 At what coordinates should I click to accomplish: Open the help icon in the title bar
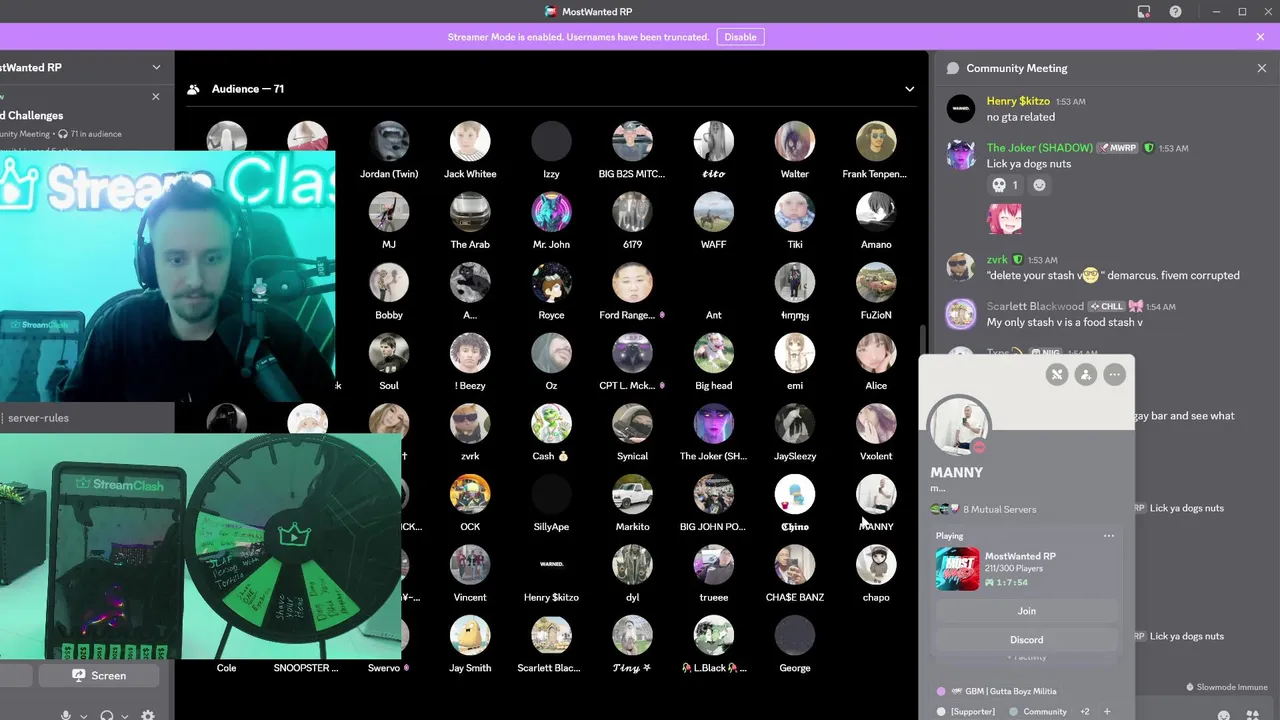pyautogui.click(x=1176, y=12)
